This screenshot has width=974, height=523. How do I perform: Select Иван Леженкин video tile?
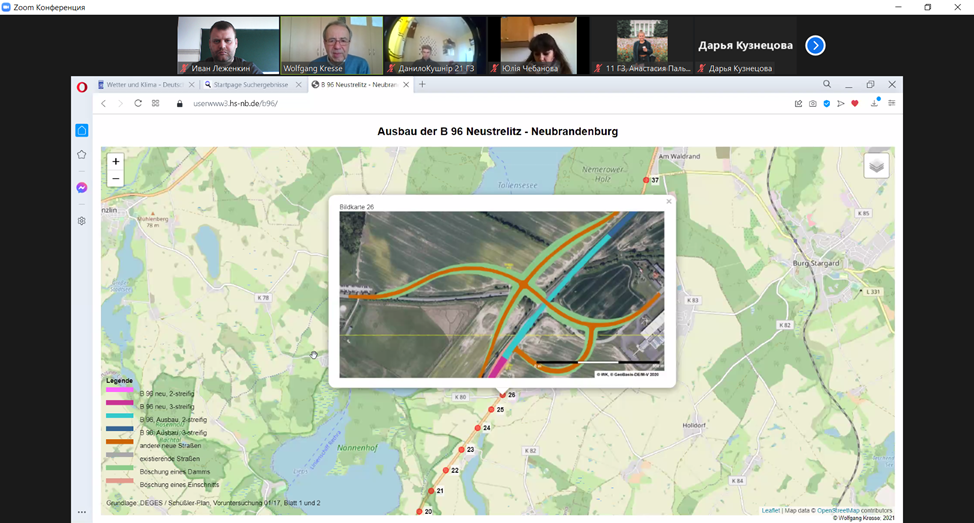(228, 46)
